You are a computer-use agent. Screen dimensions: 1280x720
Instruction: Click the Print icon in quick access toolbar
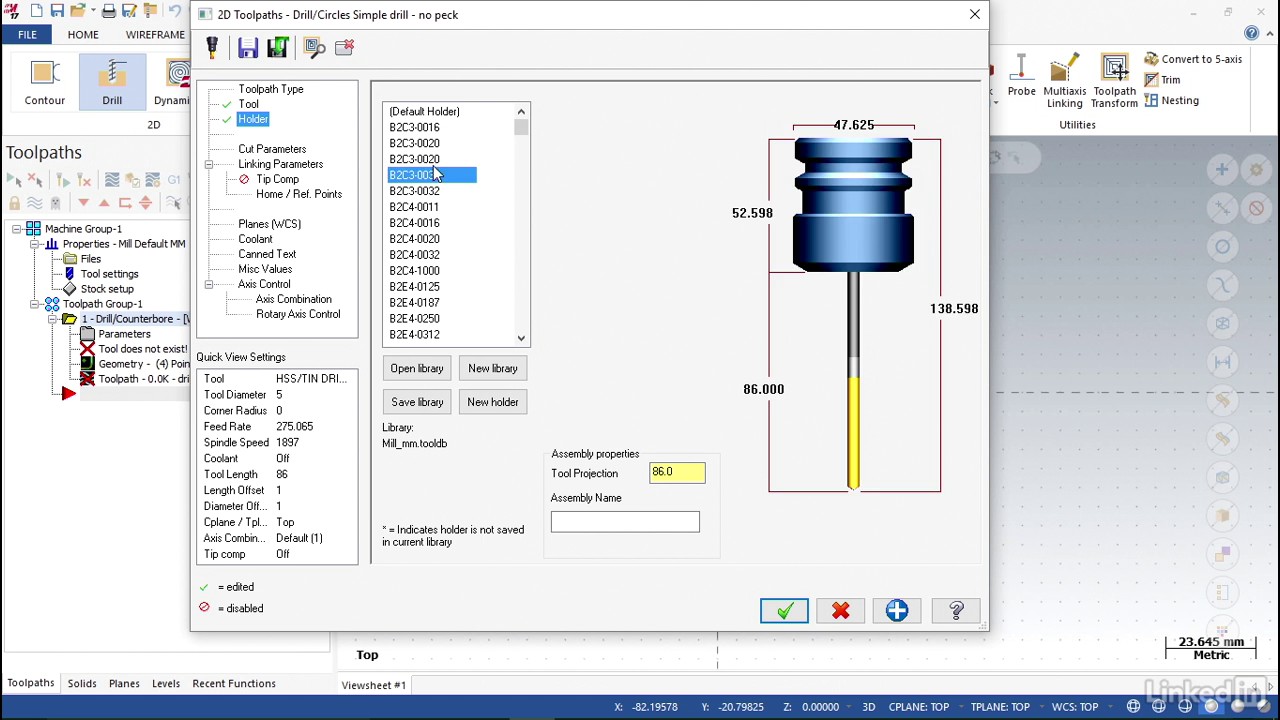point(109,11)
